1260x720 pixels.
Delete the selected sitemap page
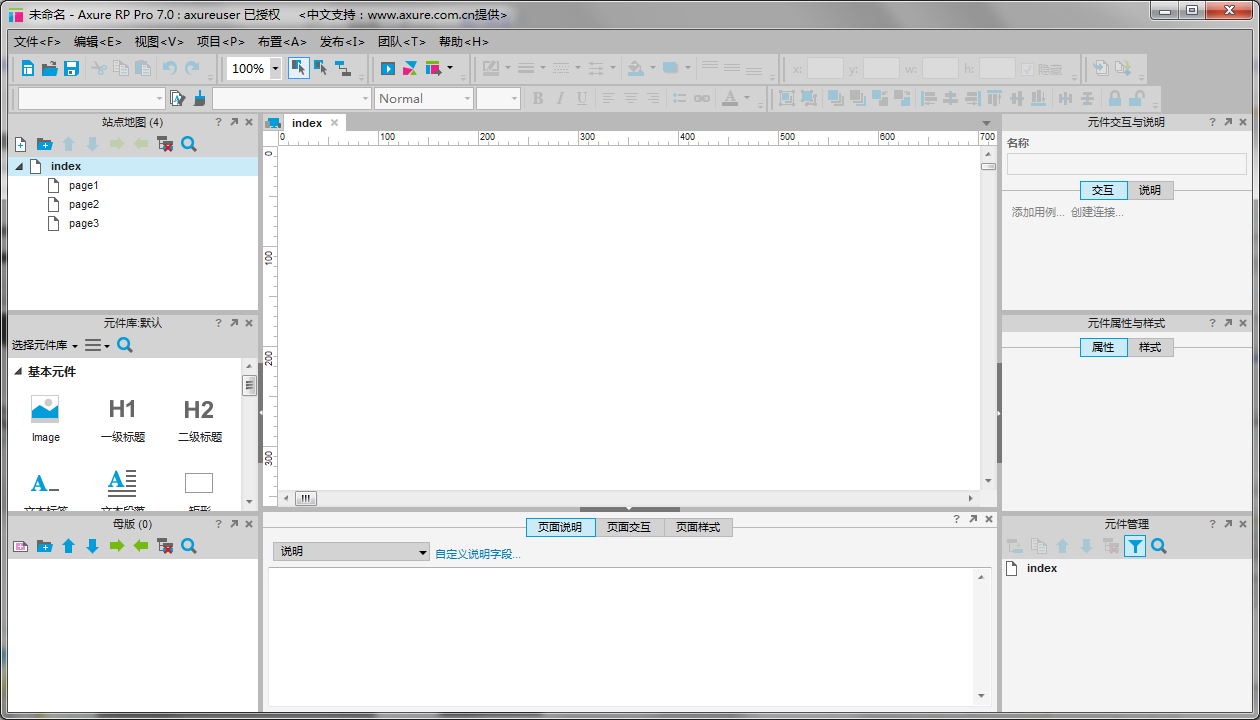point(165,143)
